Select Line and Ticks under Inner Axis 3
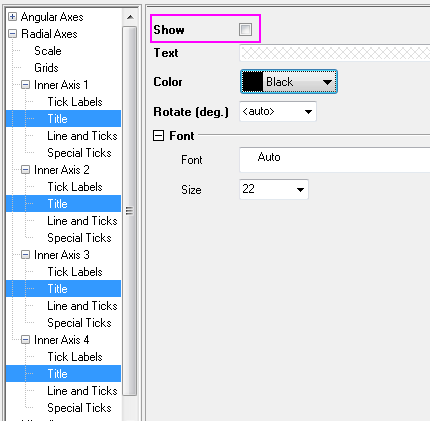 [82, 306]
